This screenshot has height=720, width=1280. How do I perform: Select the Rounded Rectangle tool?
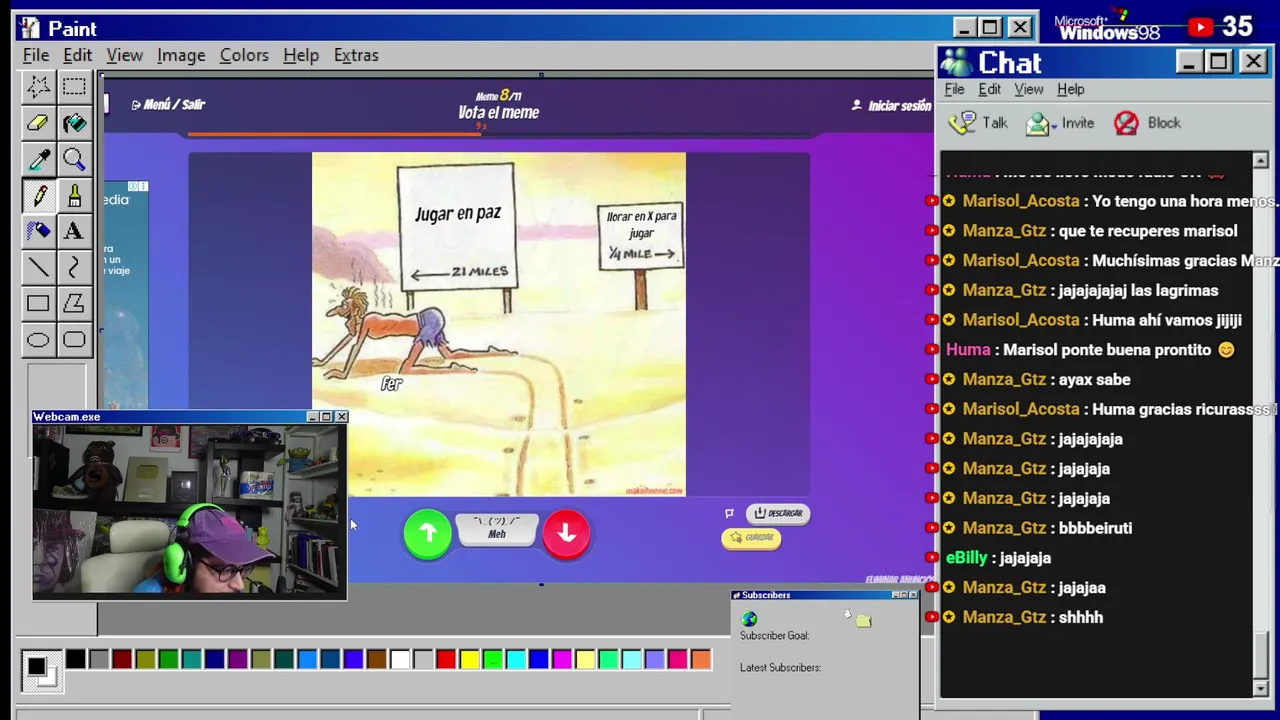coord(74,339)
